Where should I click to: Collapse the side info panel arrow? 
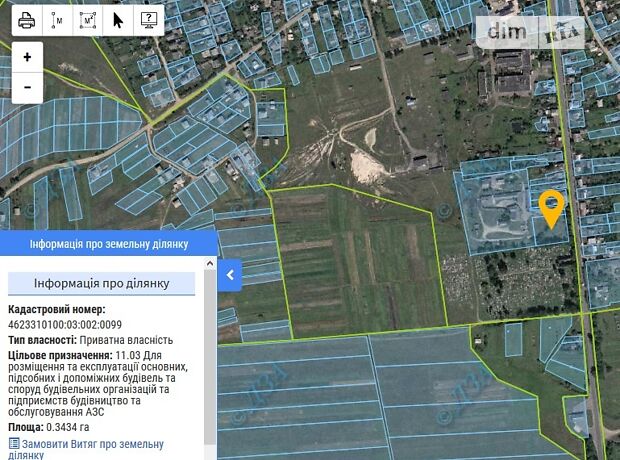click(230, 275)
